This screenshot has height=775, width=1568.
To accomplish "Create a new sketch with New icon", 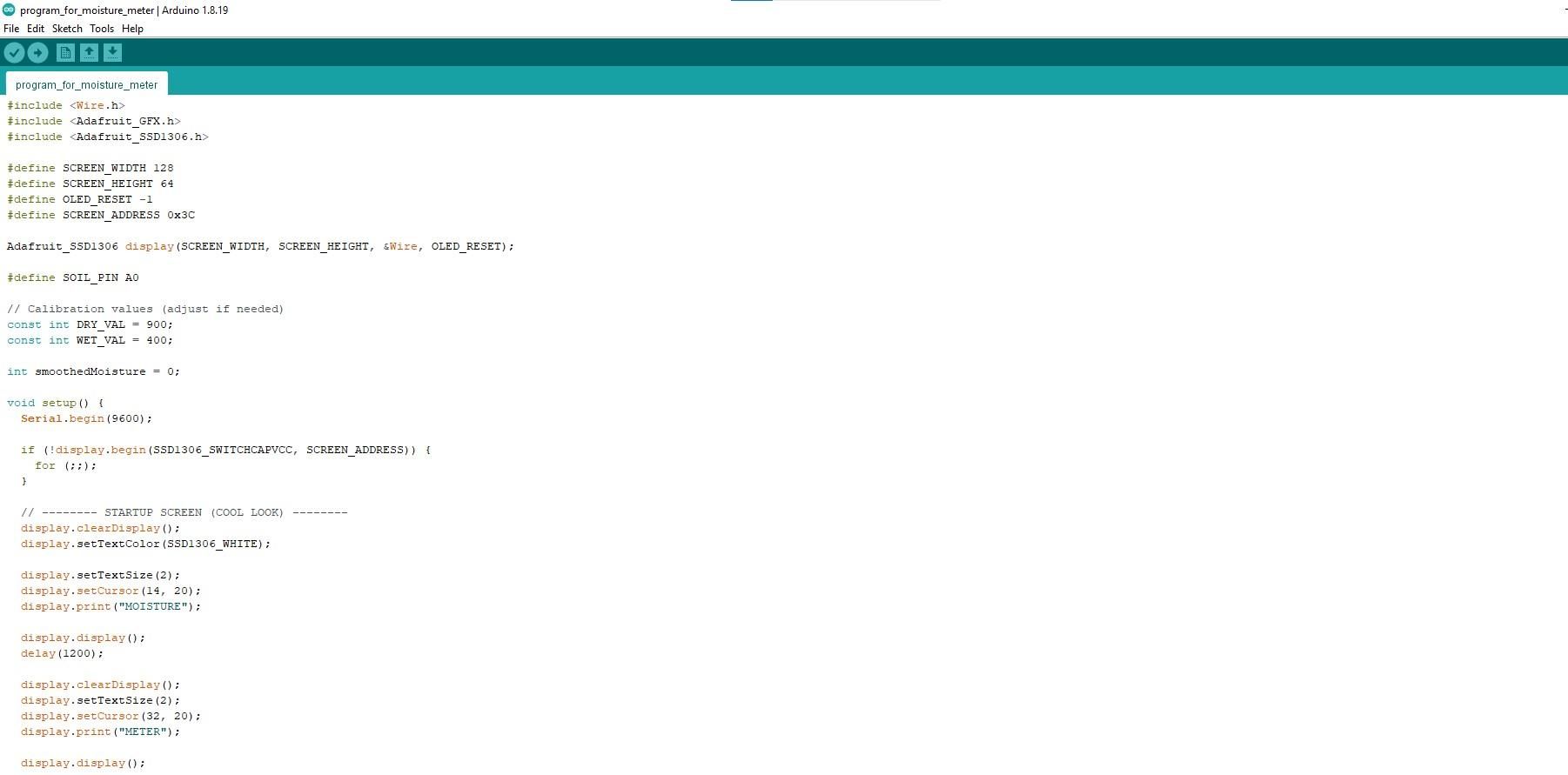I will [x=65, y=53].
